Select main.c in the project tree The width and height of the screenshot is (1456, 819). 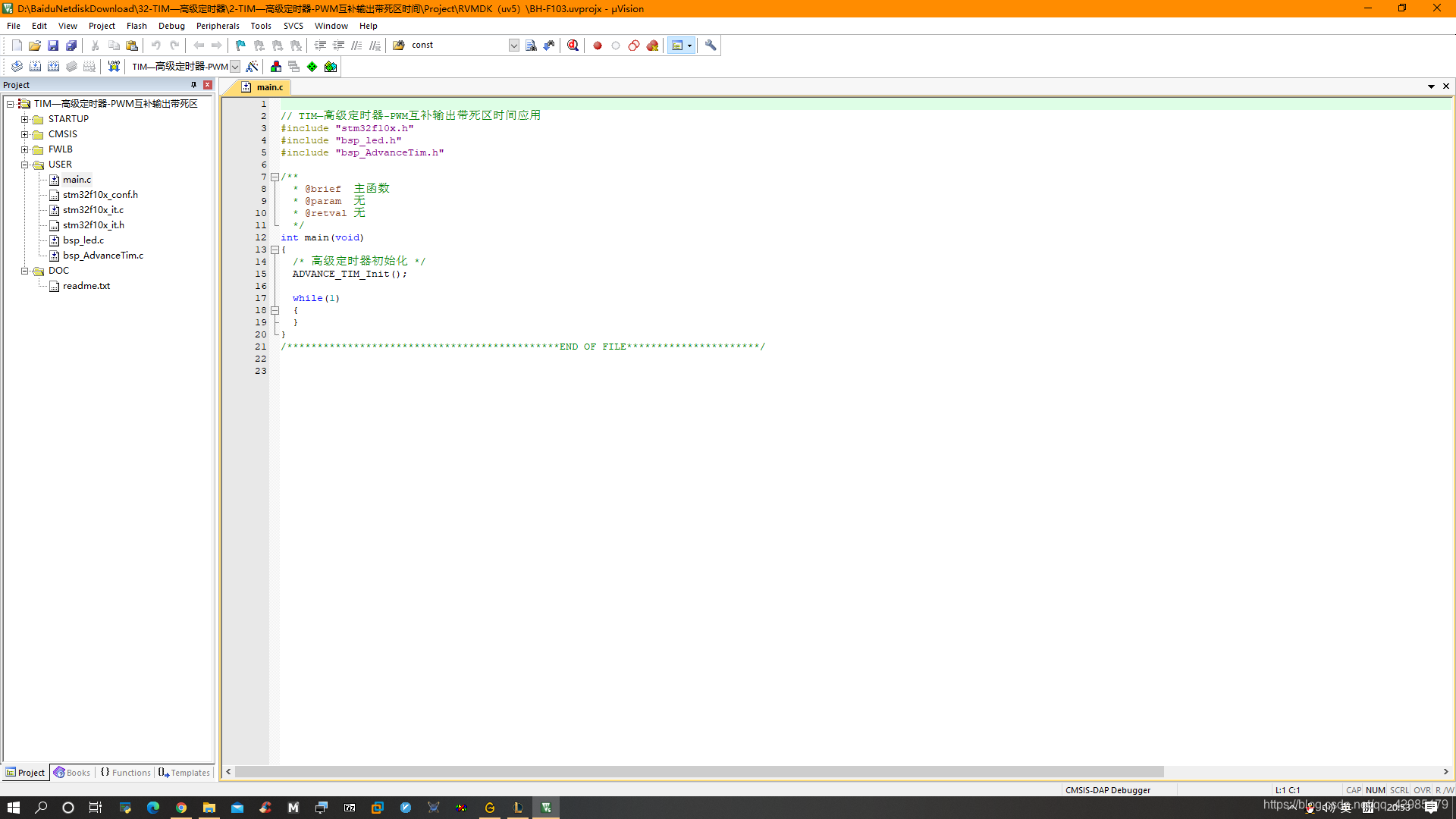pyautogui.click(x=77, y=180)
